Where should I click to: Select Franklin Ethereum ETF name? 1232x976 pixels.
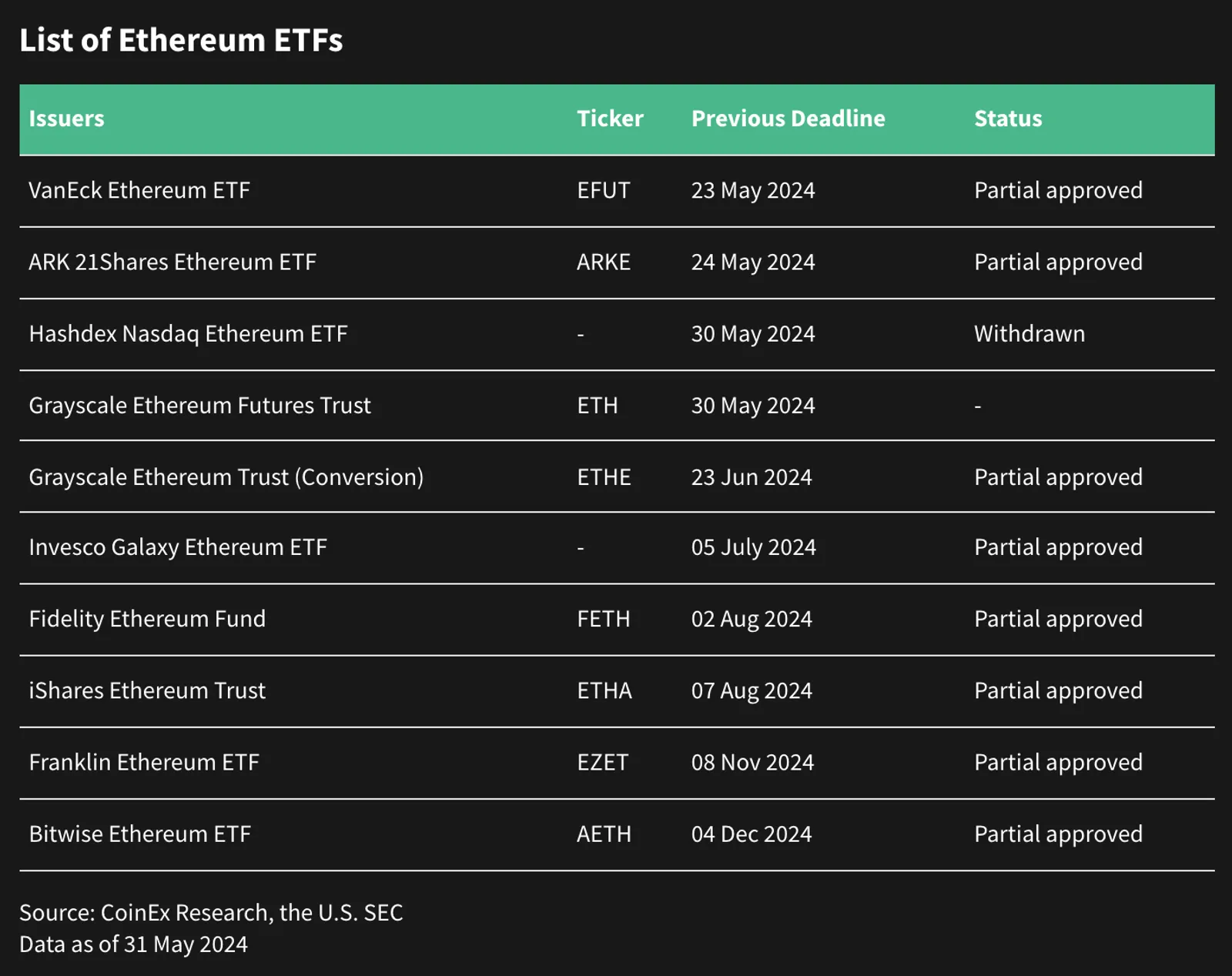tap(144, 762)
